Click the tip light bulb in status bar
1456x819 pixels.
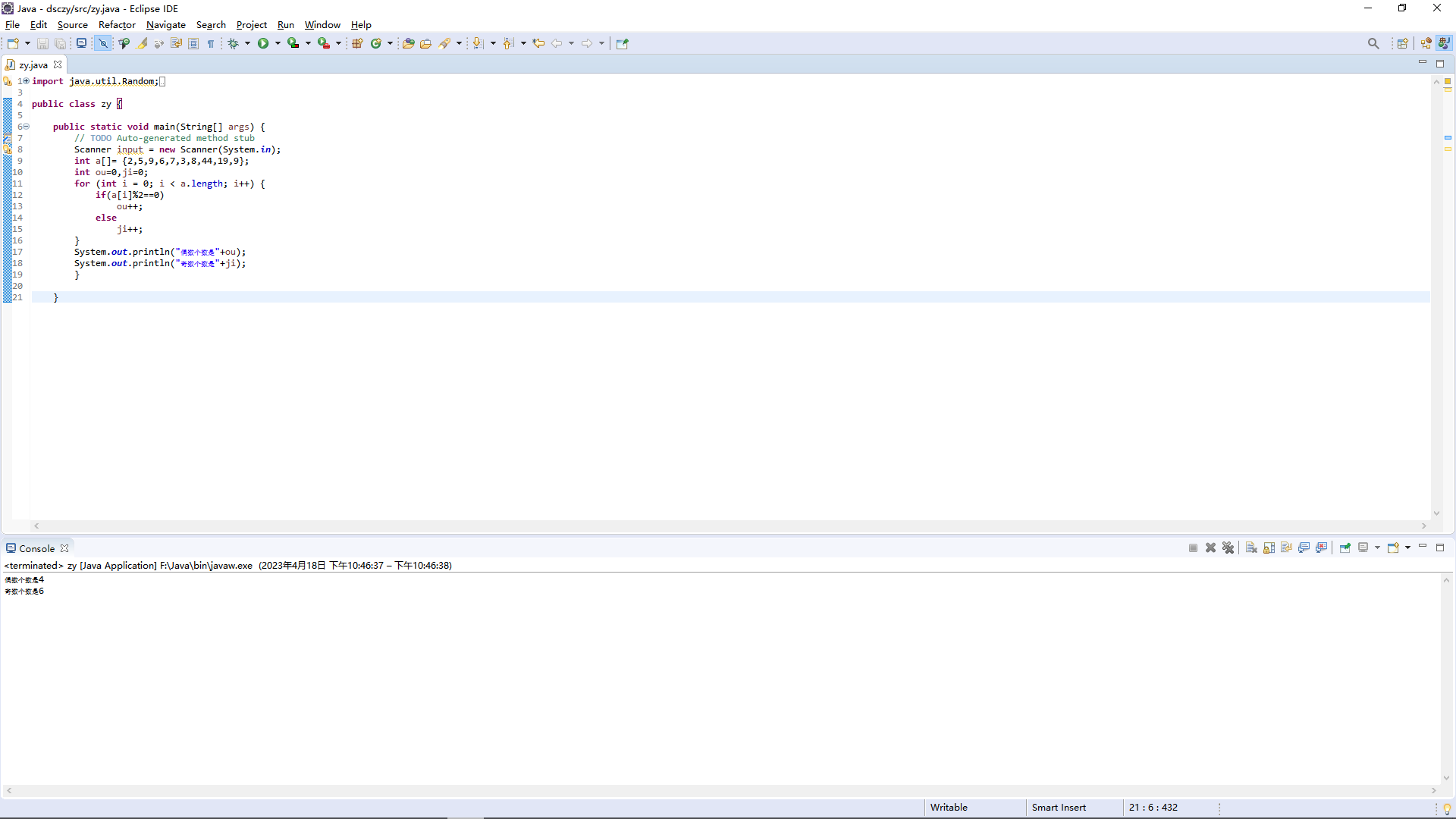coord(1447,808)
